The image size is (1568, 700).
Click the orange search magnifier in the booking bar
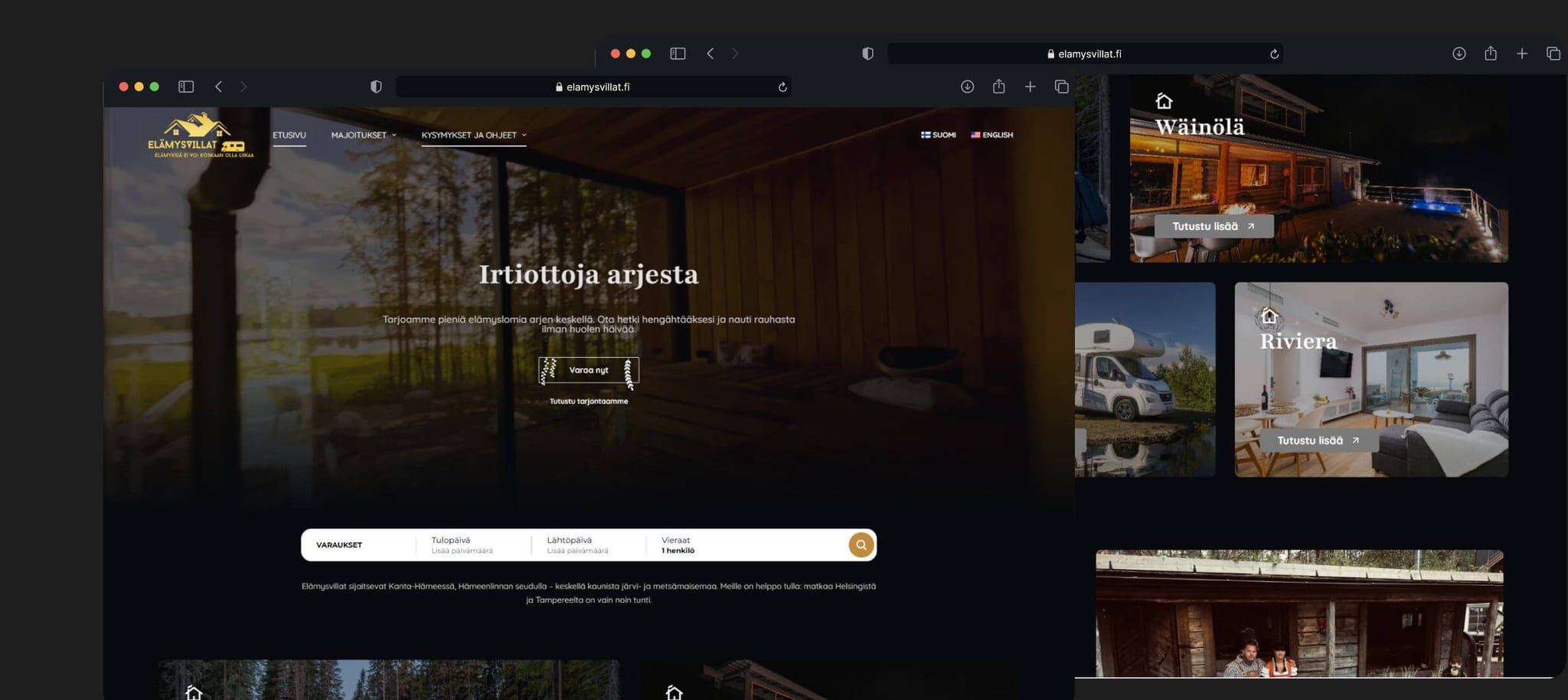(x=861, y=545)
